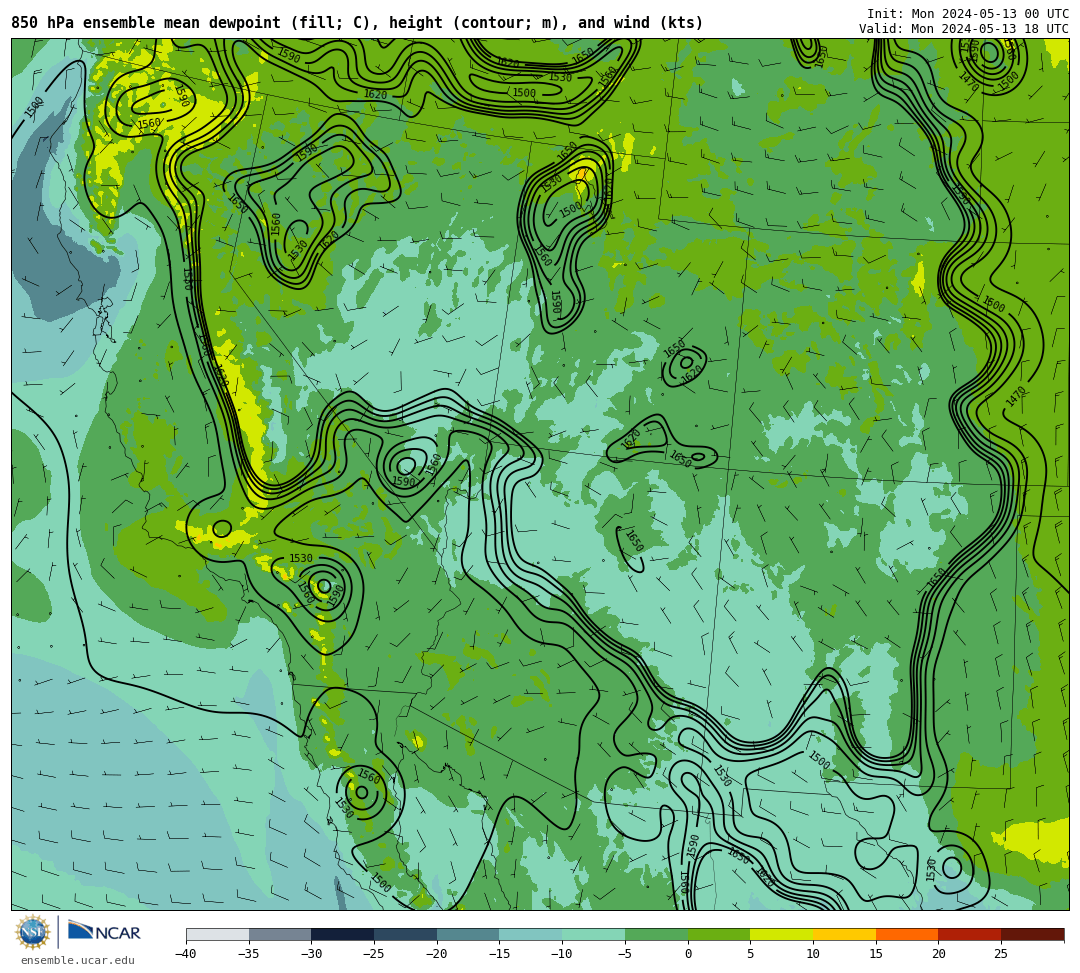Pick the olive green 0 to 5 swatch
The width and height of the screenshot is (1080, 973).
719,934
